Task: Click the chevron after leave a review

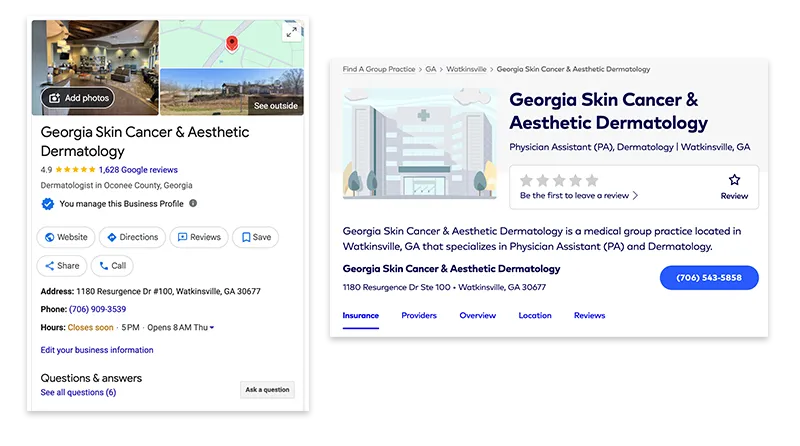Action: click(635, 195)
